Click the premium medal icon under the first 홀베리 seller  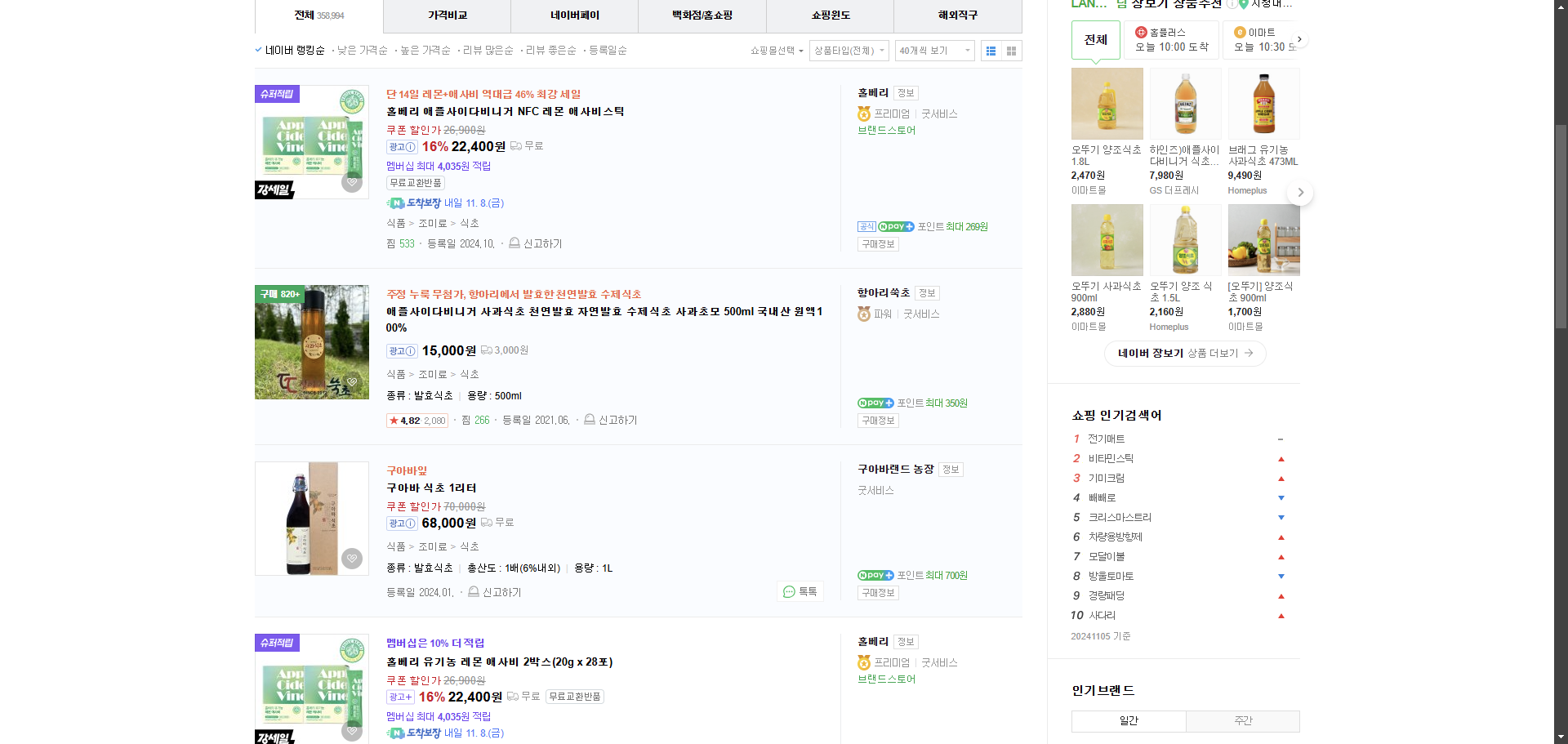pos(864,114)
